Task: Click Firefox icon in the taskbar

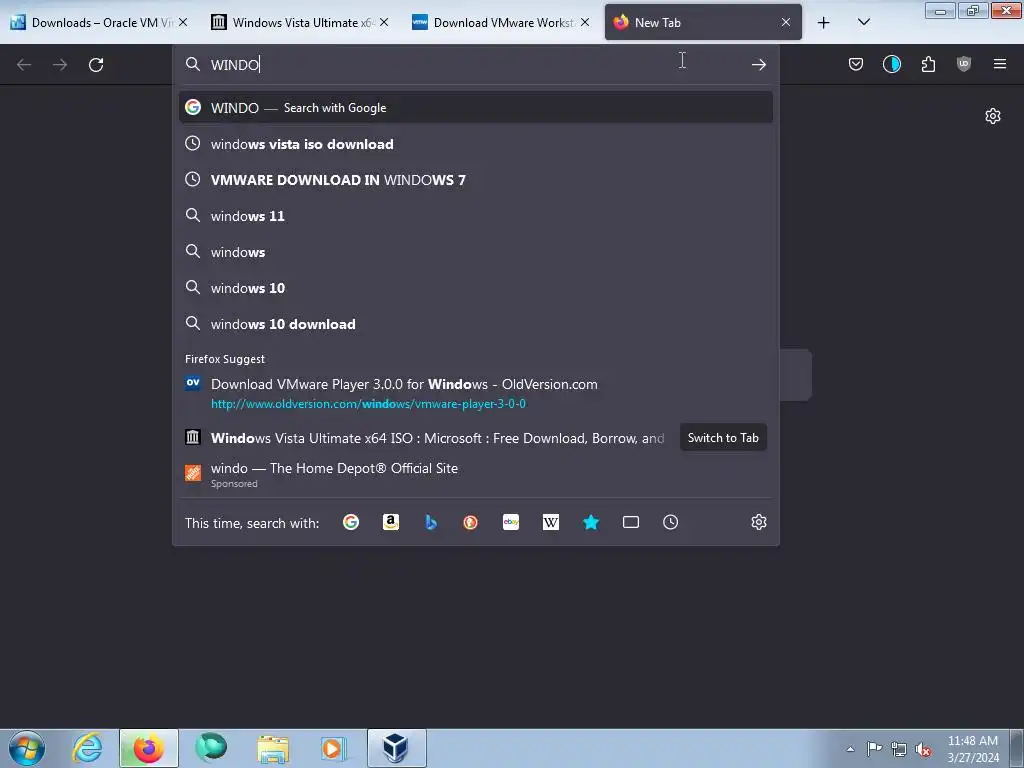Action: click(x=149, y=748)
